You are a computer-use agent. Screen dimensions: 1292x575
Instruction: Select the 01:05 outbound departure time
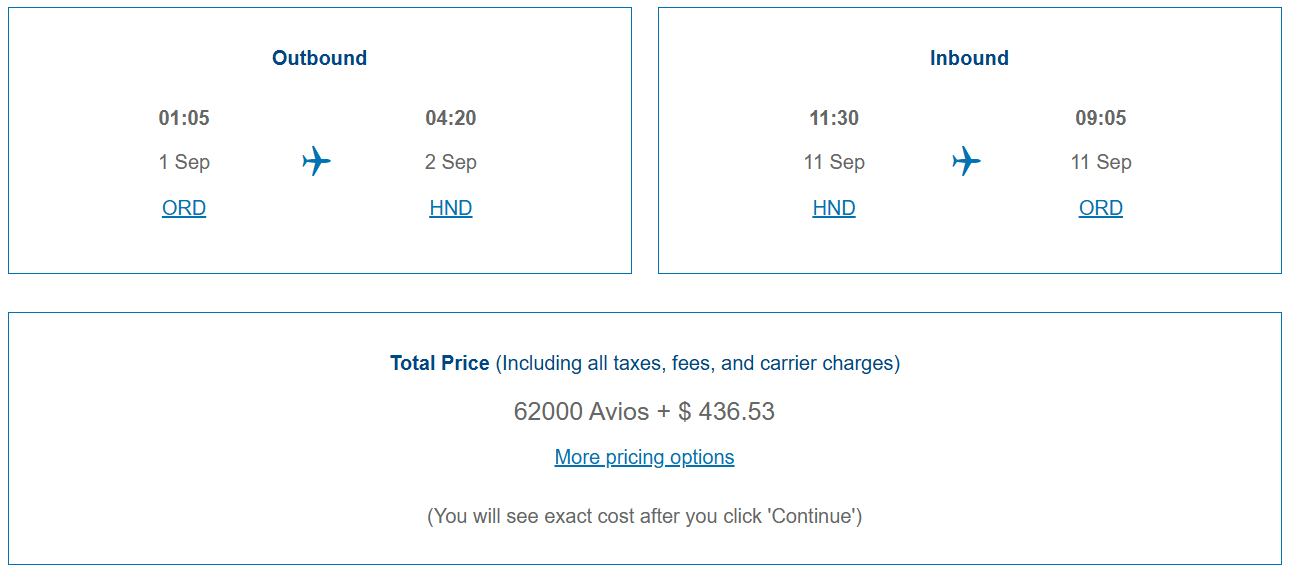click(x=184, y=118)
